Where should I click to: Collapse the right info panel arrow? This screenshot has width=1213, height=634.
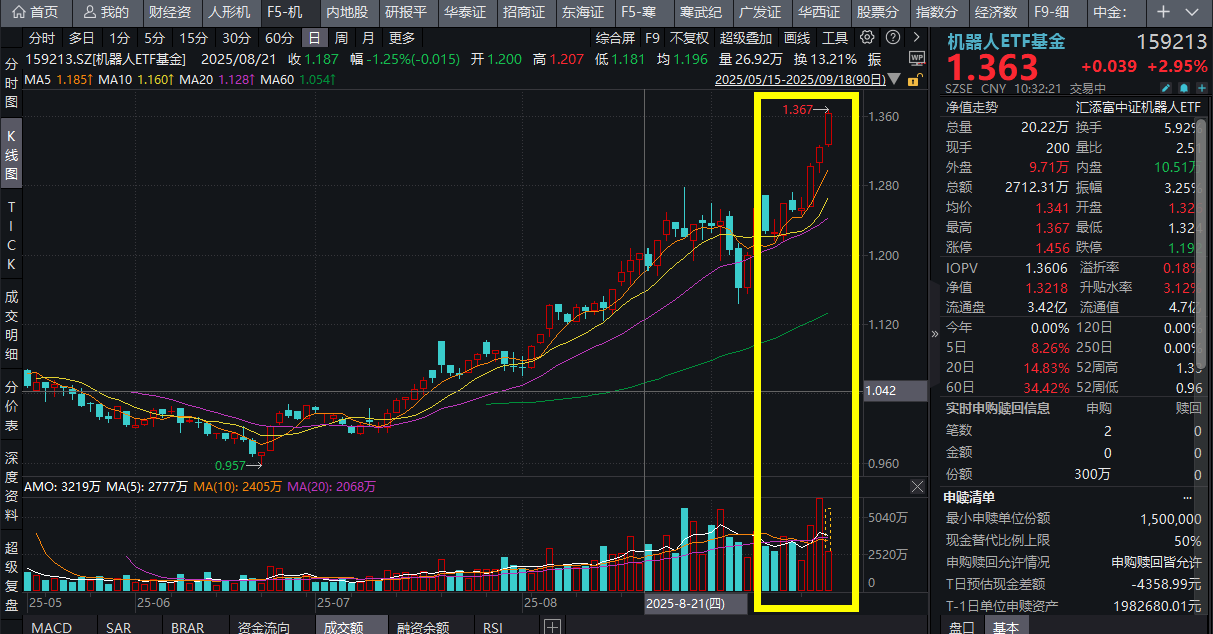pyautogui.click(x=935, y=335)
